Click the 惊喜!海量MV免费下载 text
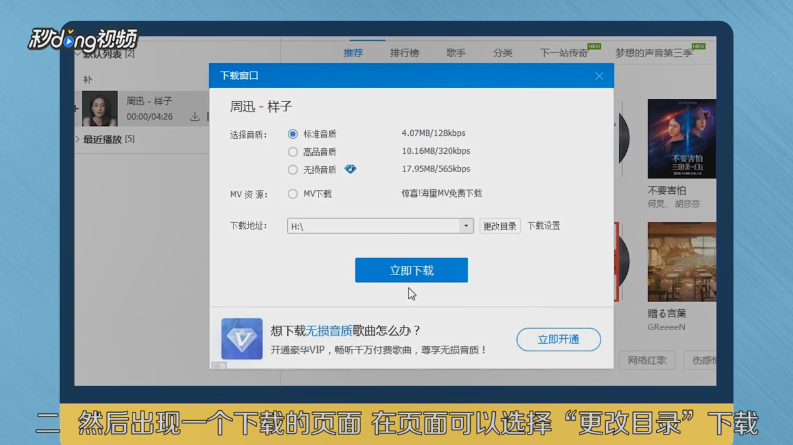 (442, 194)
